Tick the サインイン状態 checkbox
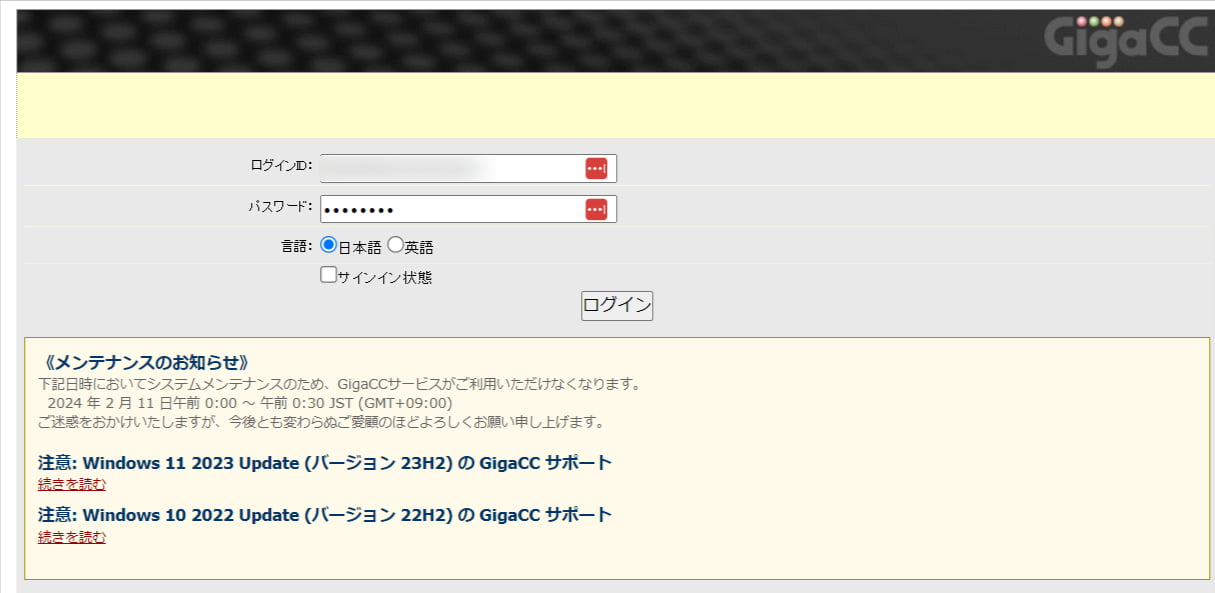Viewport: 1215px width, 593px height. coord(328,275)
